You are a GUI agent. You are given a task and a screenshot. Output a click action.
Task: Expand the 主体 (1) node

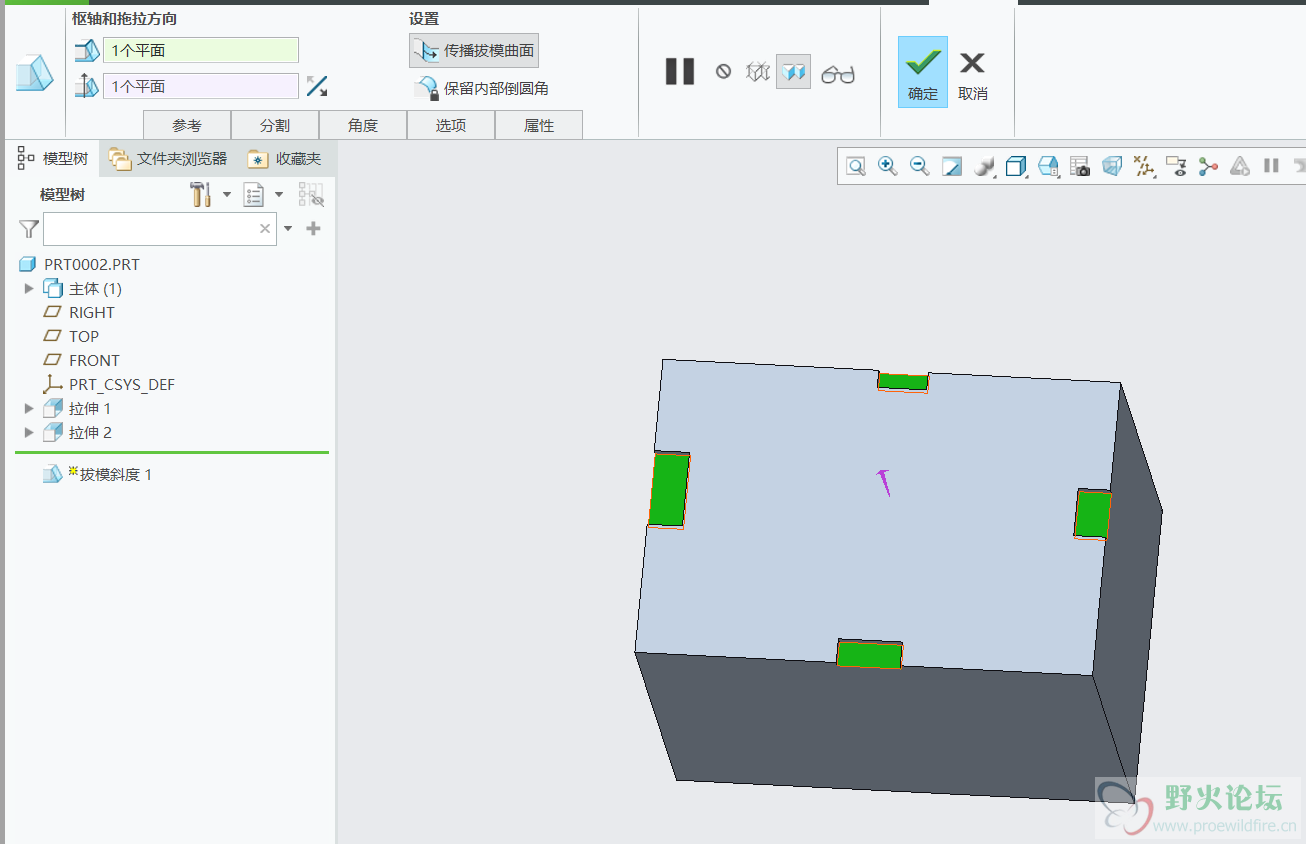pyautogui.click(x=29, y=288)
